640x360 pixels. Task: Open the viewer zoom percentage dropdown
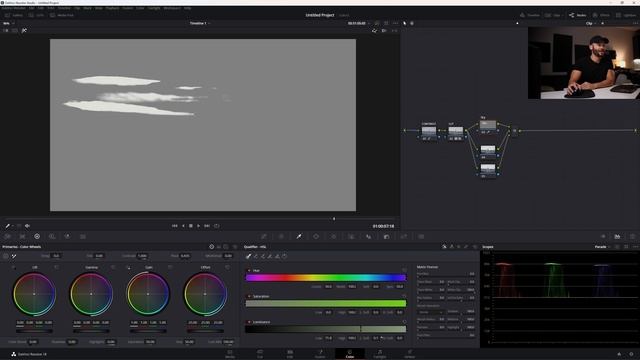click(x=8, y=23)
